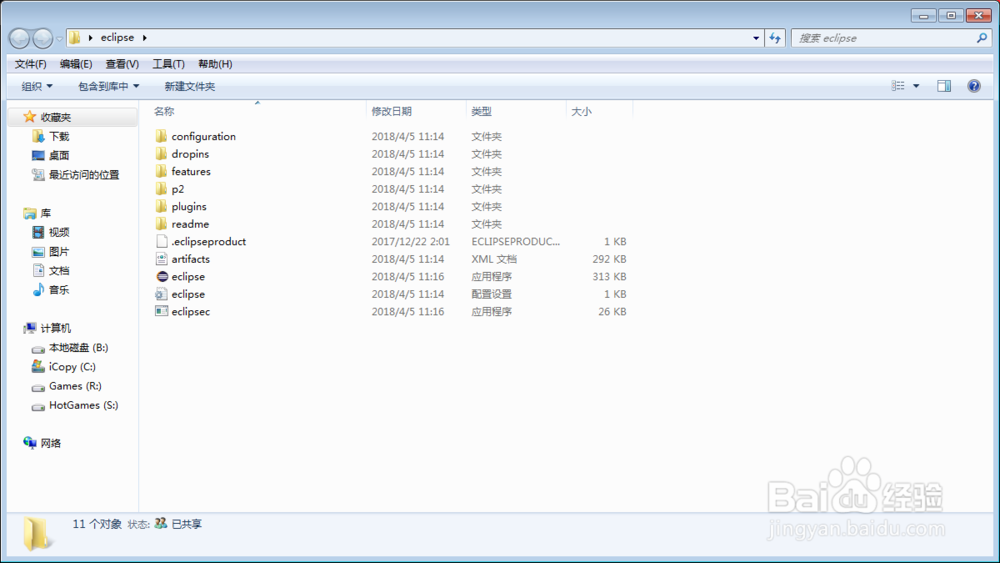
Task: Click the refresh button next to address bar
Action: (x=775, y=38)
